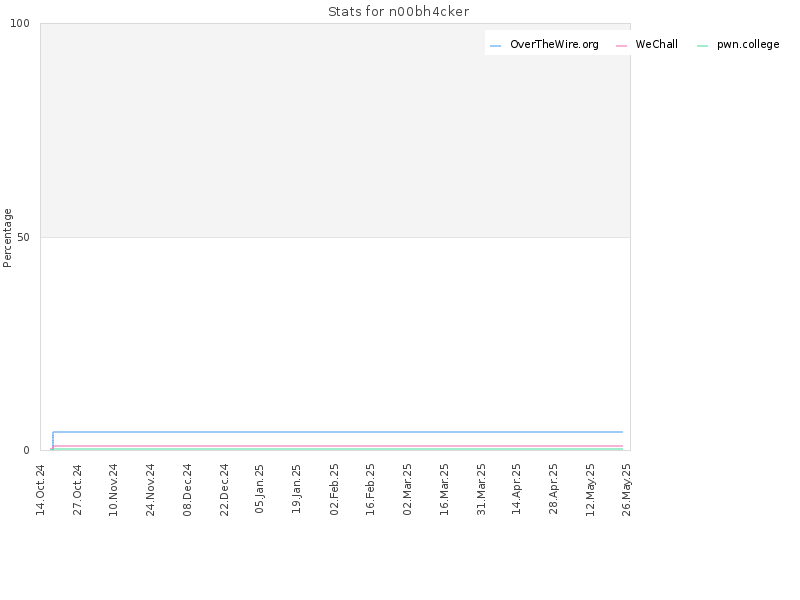800x600 pixels.
Task: Click the WeChall legend label
Action: pos(656,44)
